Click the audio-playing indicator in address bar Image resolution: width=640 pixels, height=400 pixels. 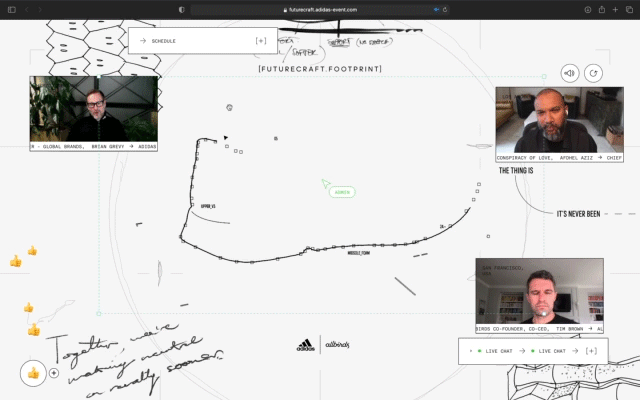coord(436,9)
